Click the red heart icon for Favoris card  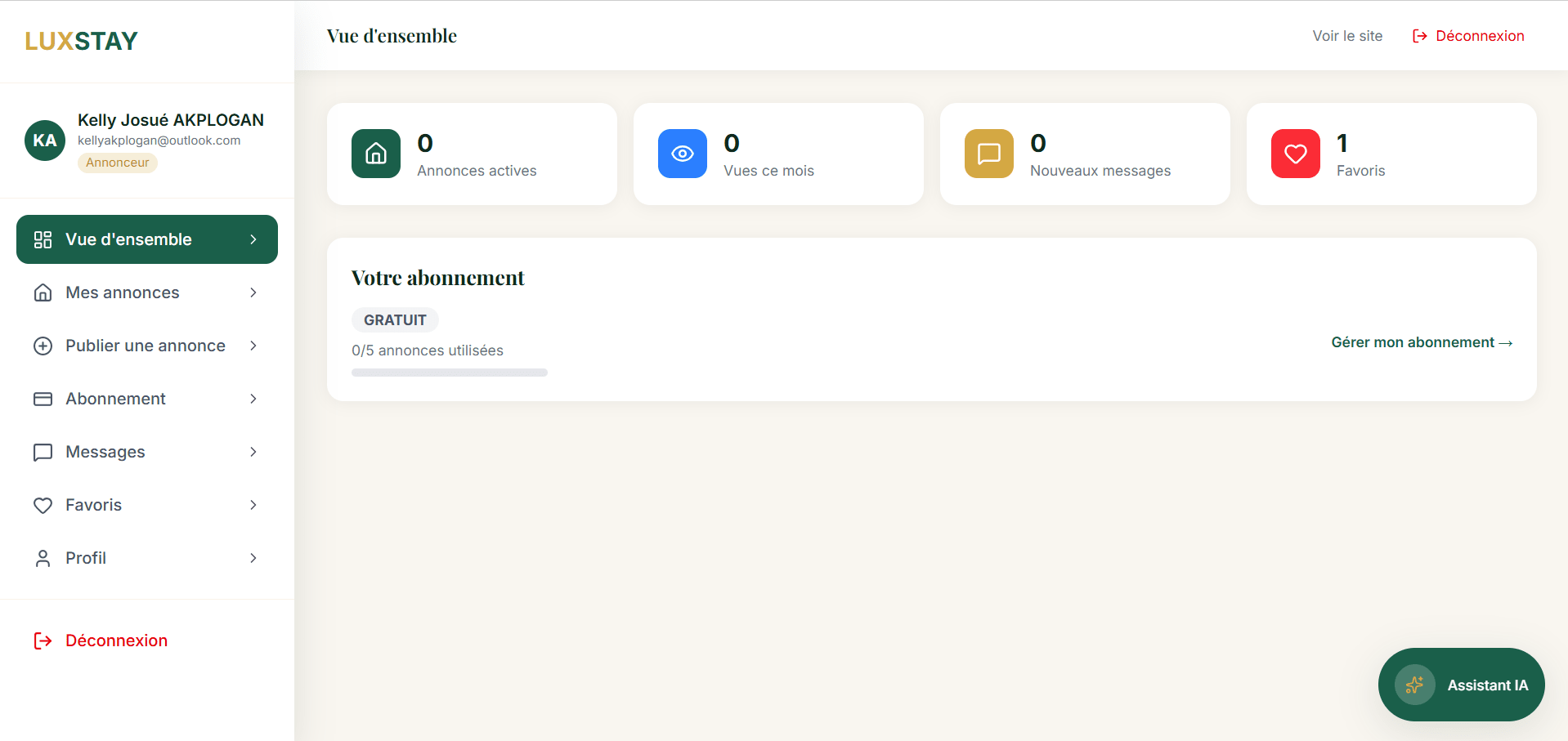click(x=1296, y=154)
